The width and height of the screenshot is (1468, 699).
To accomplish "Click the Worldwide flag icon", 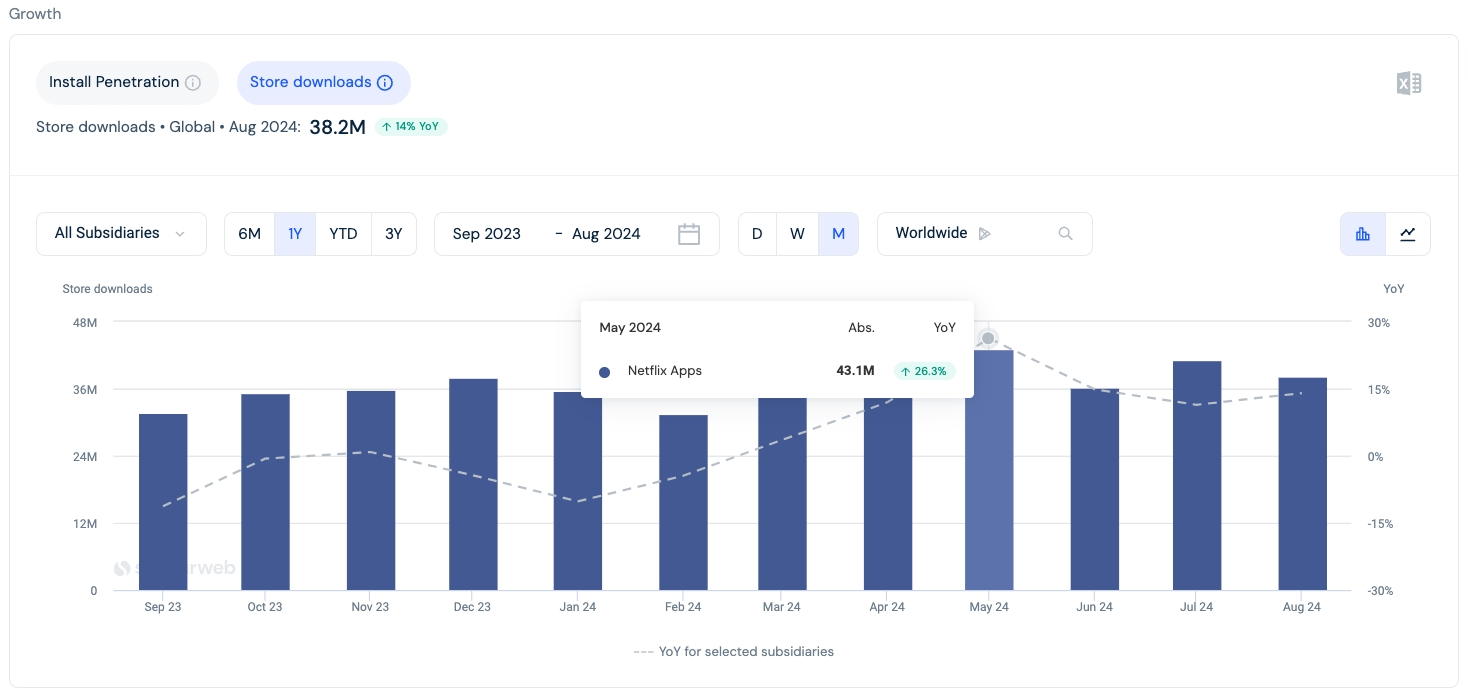I will pyautogui.click(x=986, y=234).
